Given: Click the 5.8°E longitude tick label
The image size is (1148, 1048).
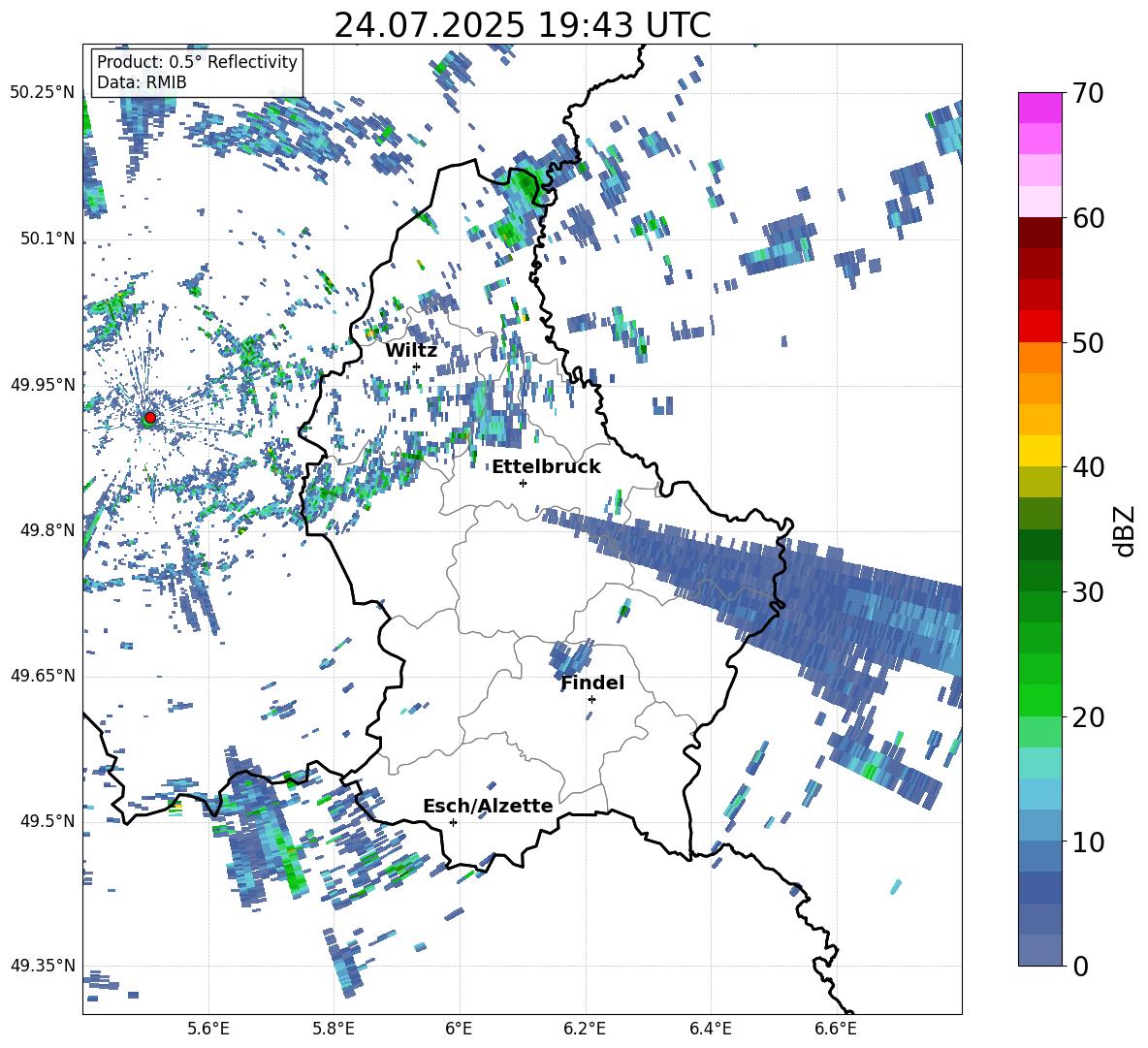Looking at the screenshot, I should (334, 1029).
